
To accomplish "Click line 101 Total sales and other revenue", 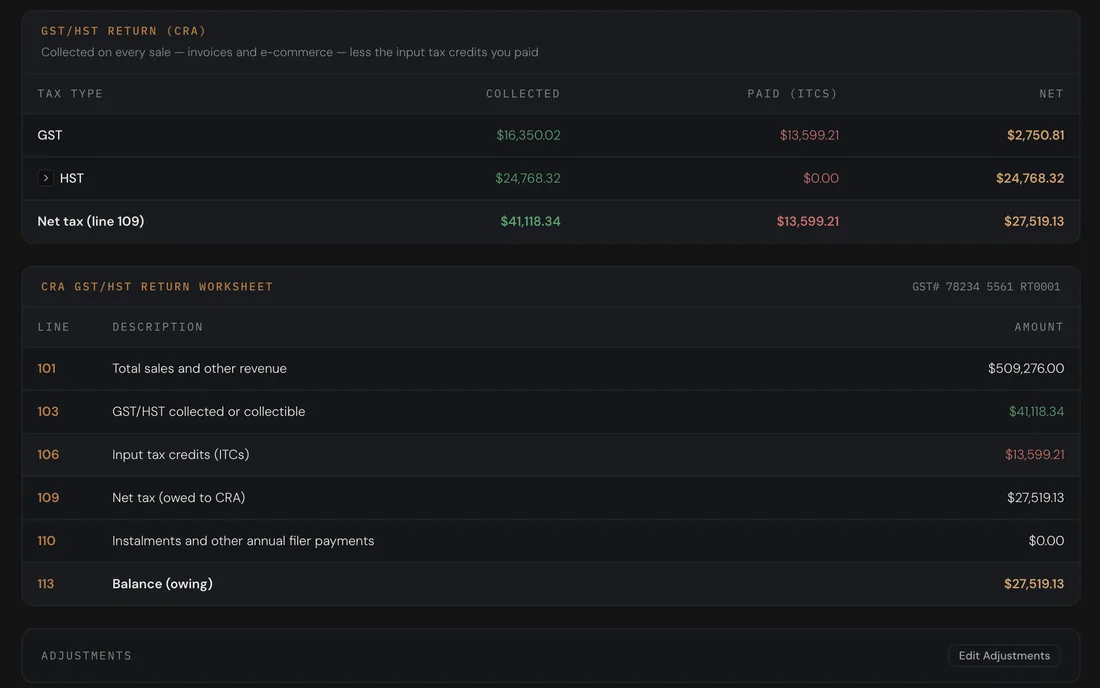I will tap(551, 368).
